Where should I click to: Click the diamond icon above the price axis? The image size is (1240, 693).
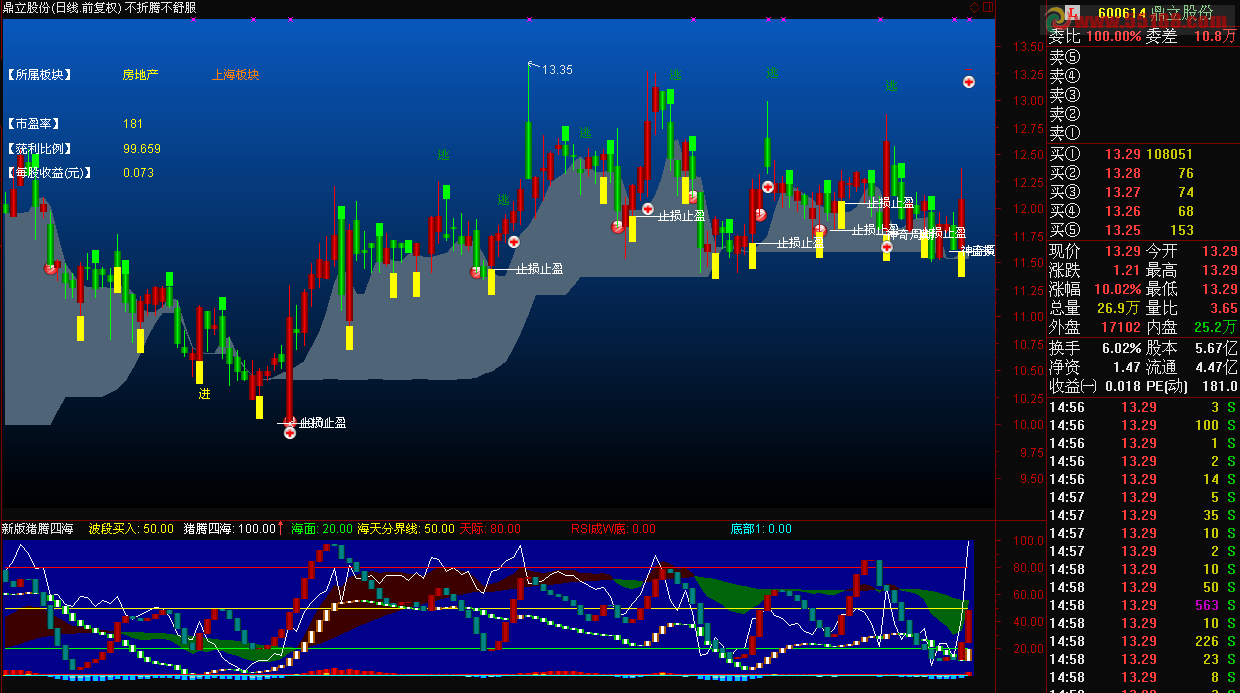974,7
